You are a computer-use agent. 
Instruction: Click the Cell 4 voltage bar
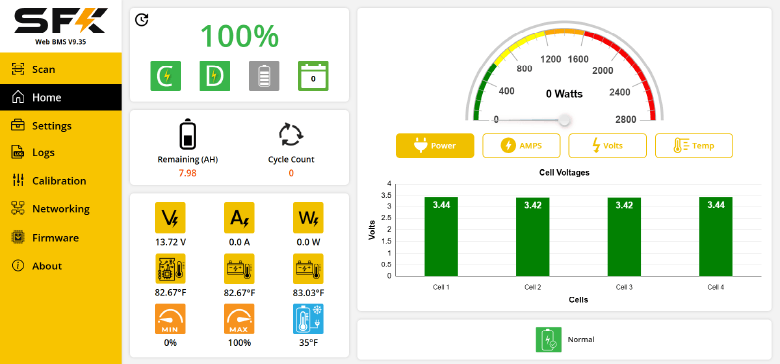click(716, 237)
